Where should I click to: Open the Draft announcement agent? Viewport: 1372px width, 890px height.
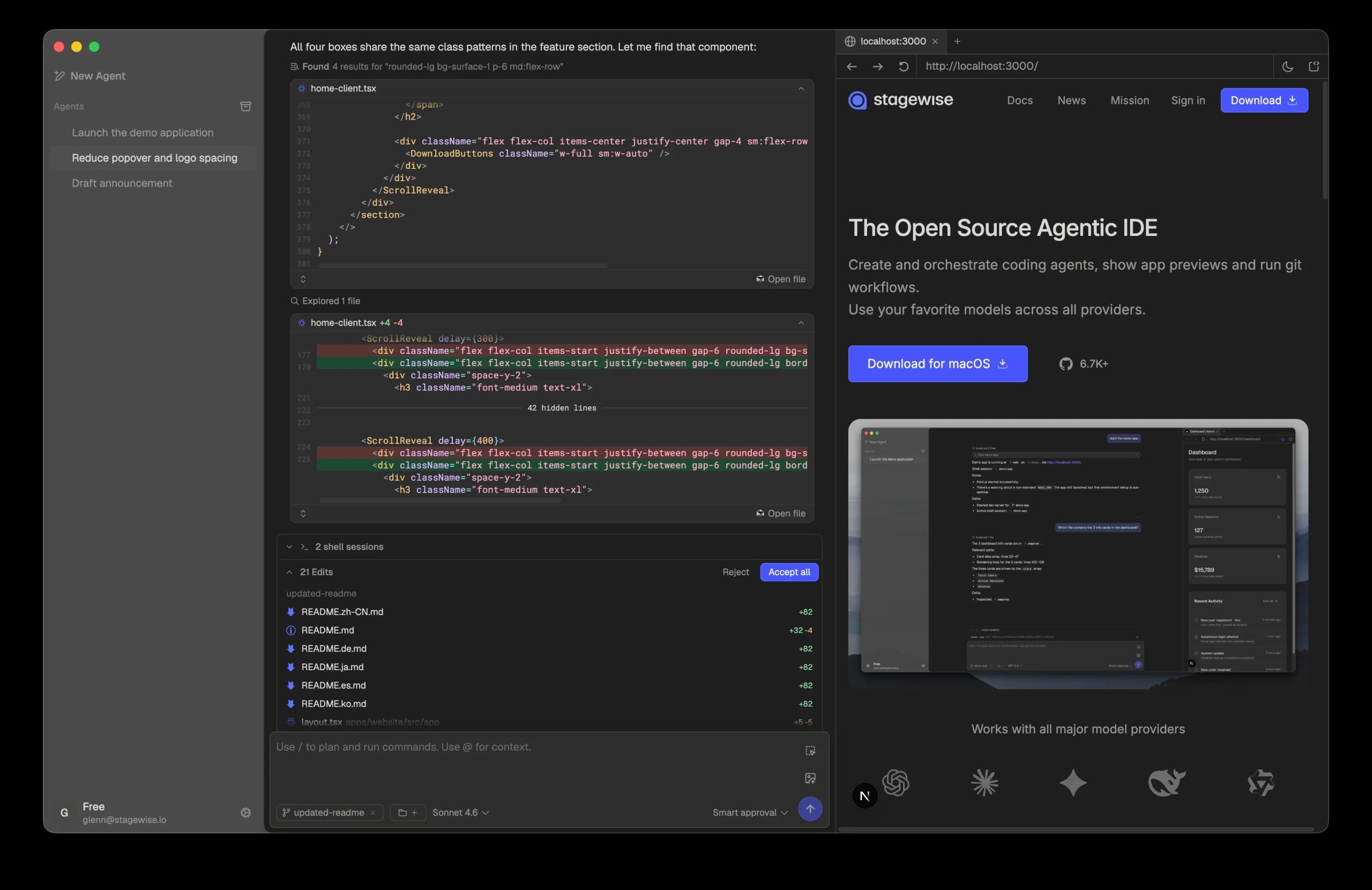(x=122, y=183)
